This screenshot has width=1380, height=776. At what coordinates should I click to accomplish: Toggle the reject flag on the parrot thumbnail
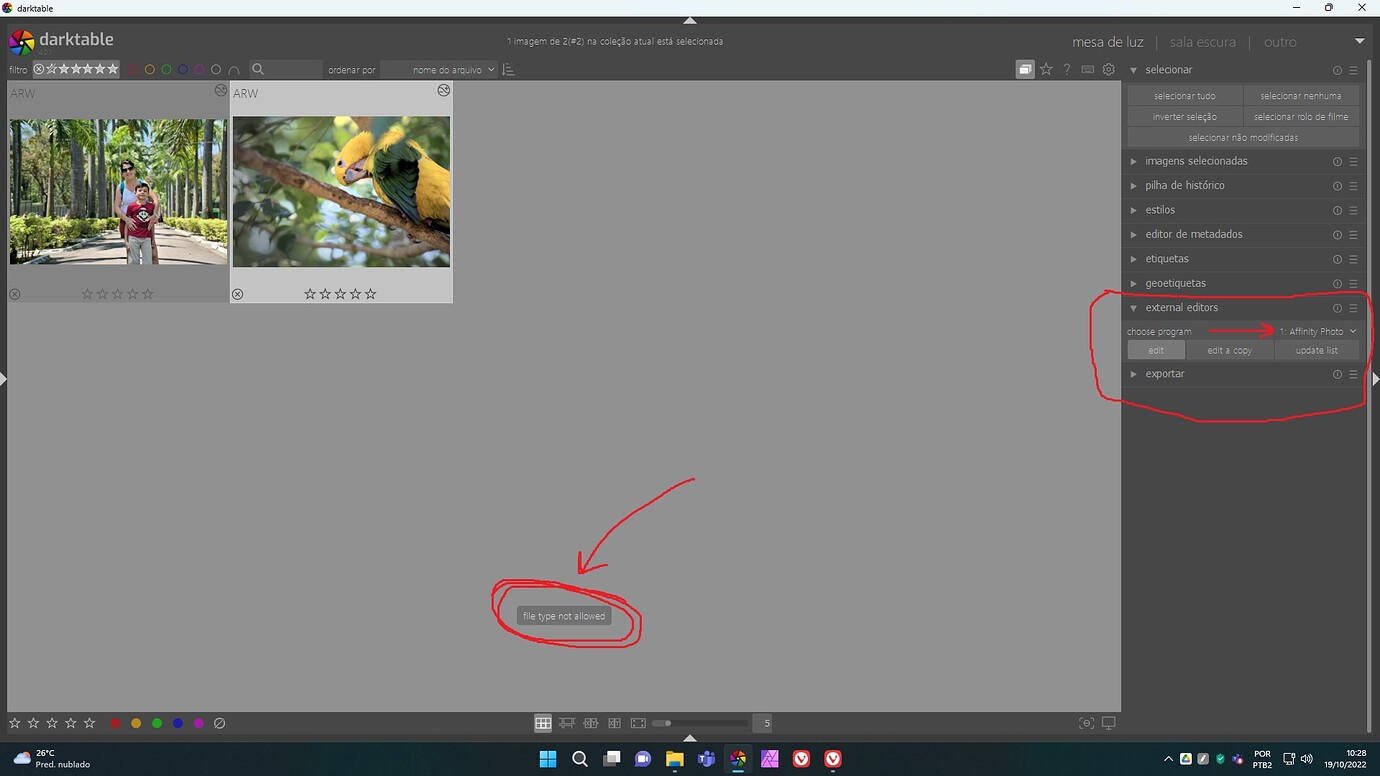tap(237, 293)
